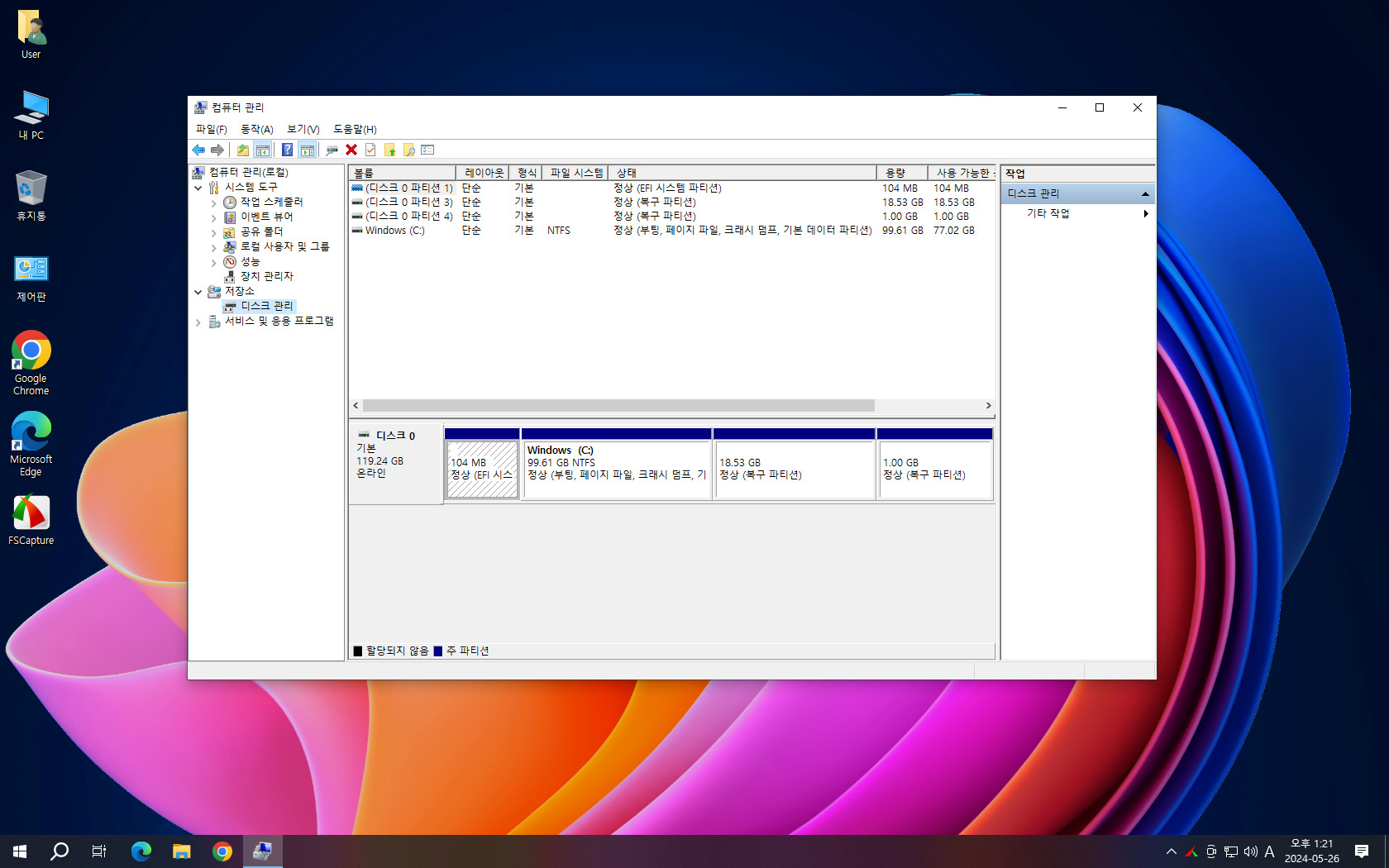Open 휴지통 desktop icon

(x=31, y=196)
